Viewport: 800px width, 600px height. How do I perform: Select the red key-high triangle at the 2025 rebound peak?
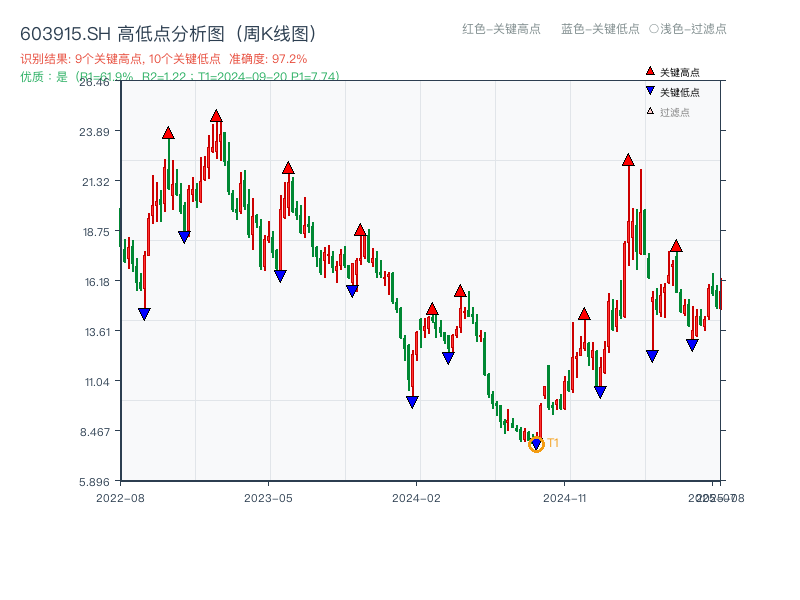(x=628, y=158)
